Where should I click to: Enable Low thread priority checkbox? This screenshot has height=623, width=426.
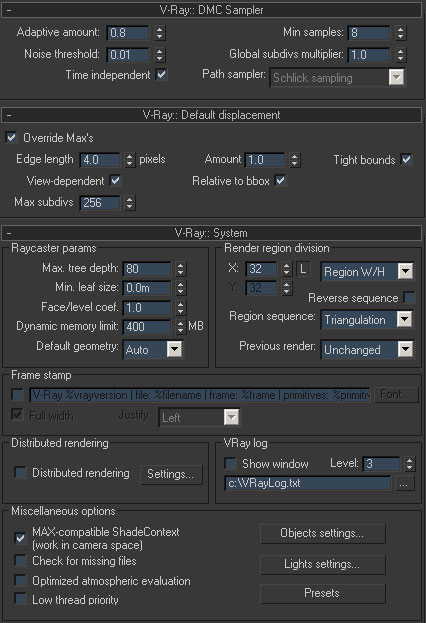[x=20, y=599]
